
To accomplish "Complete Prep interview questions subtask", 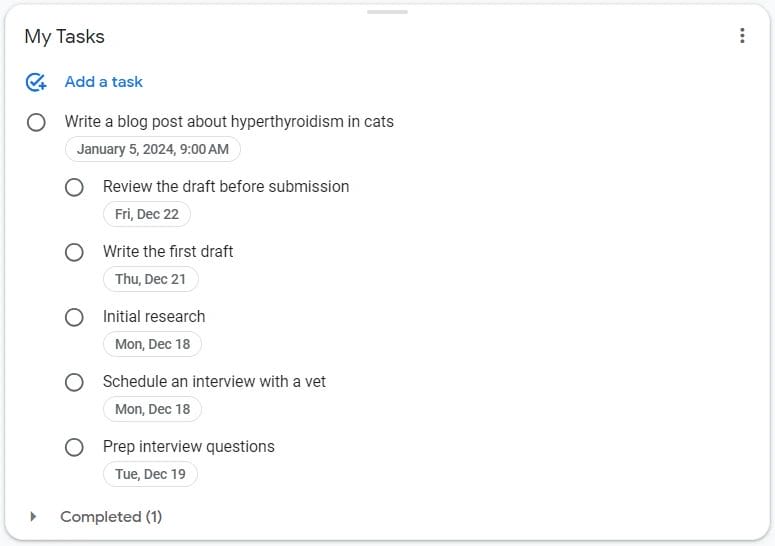I will pyautogui.click(x=74, y=447).
